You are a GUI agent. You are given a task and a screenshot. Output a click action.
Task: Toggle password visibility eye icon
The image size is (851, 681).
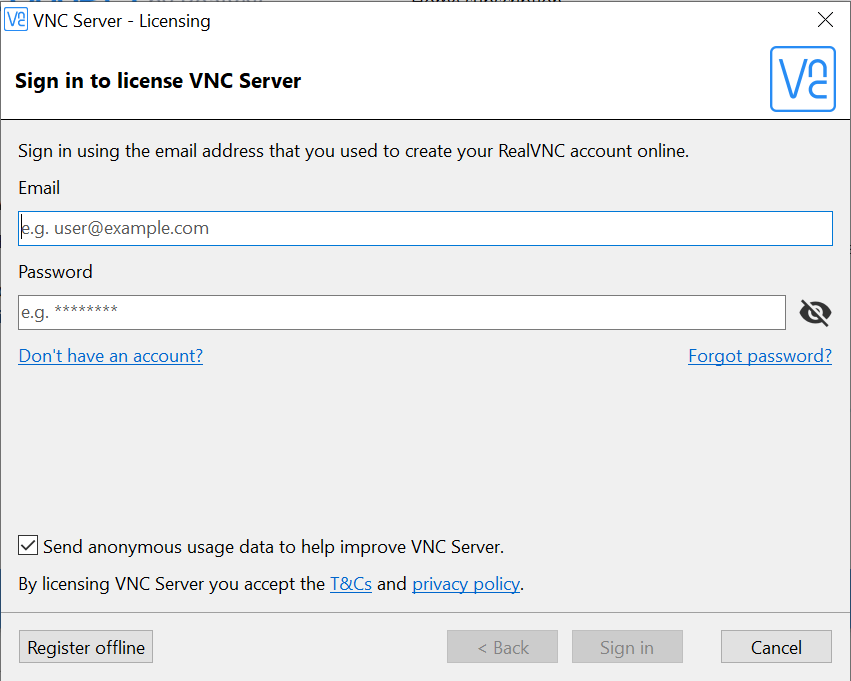click(x=815, y=313)
